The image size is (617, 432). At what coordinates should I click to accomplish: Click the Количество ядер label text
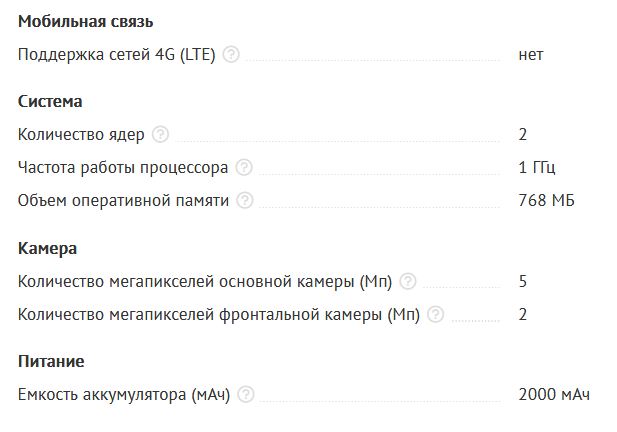click(81, 135)
